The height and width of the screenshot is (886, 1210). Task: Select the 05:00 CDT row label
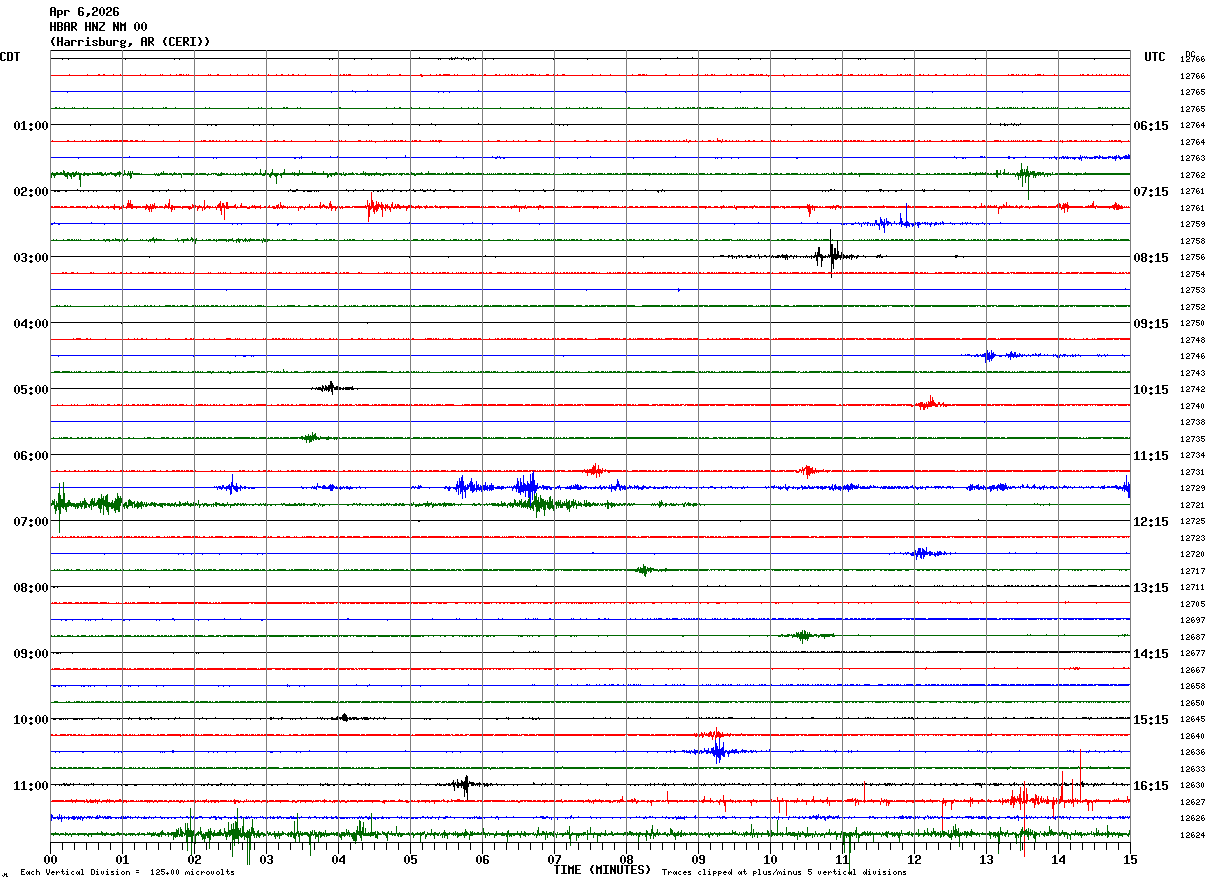[x=31, y=390]
